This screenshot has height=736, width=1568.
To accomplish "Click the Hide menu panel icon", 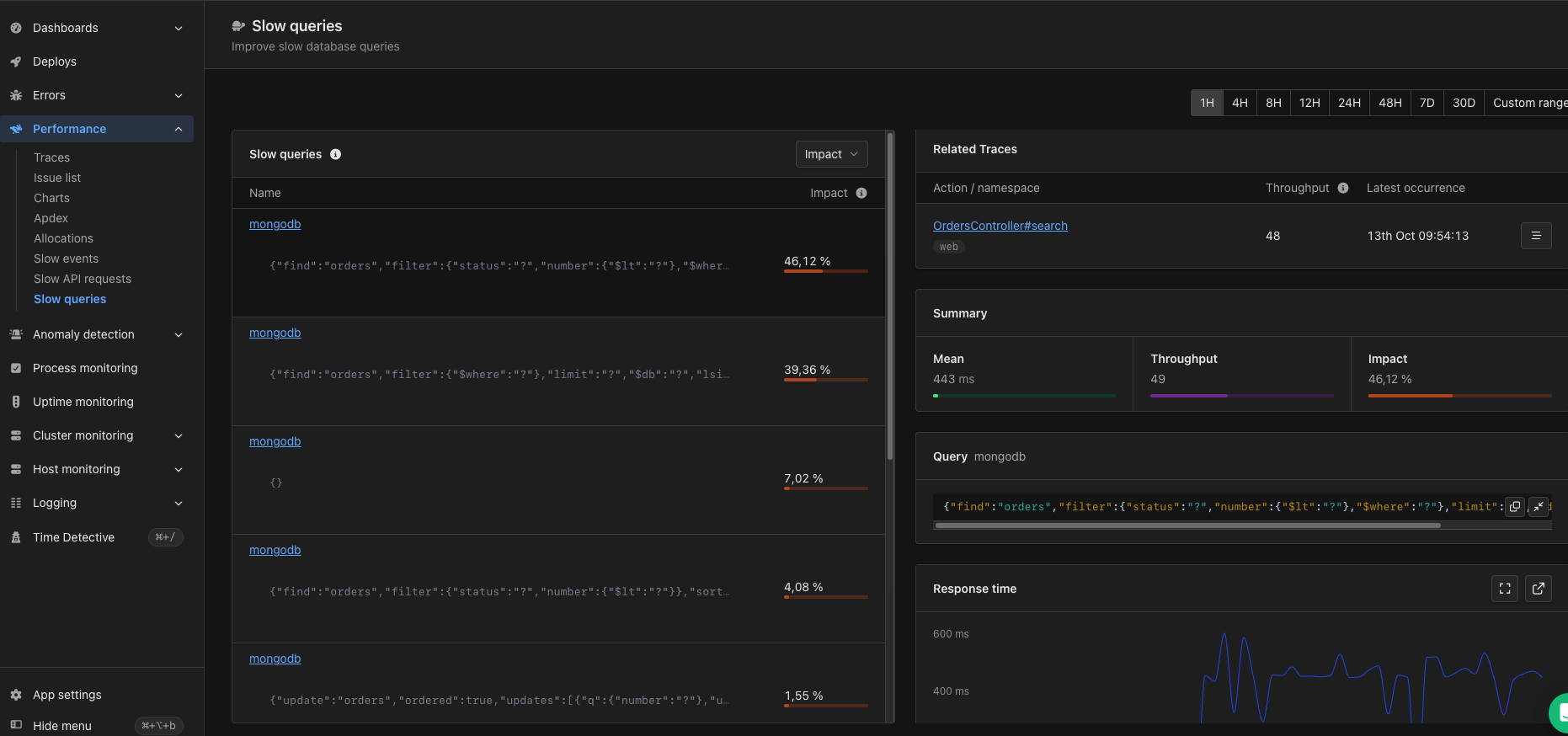I will coord(16,725).
